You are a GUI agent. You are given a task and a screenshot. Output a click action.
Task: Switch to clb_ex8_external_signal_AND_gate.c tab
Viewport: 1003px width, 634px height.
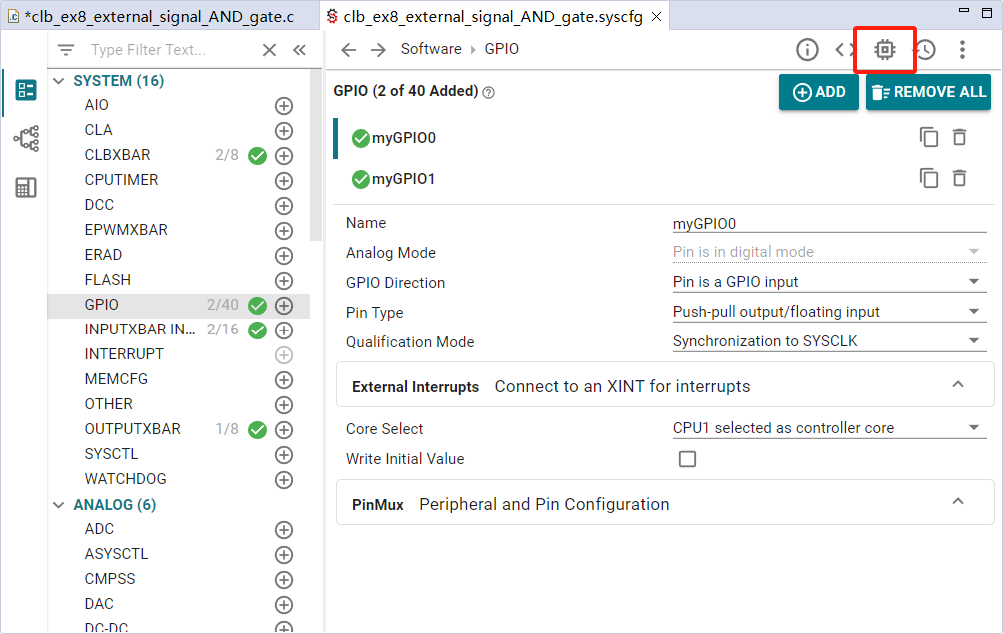pyautogui.click(x=158, y=16)
